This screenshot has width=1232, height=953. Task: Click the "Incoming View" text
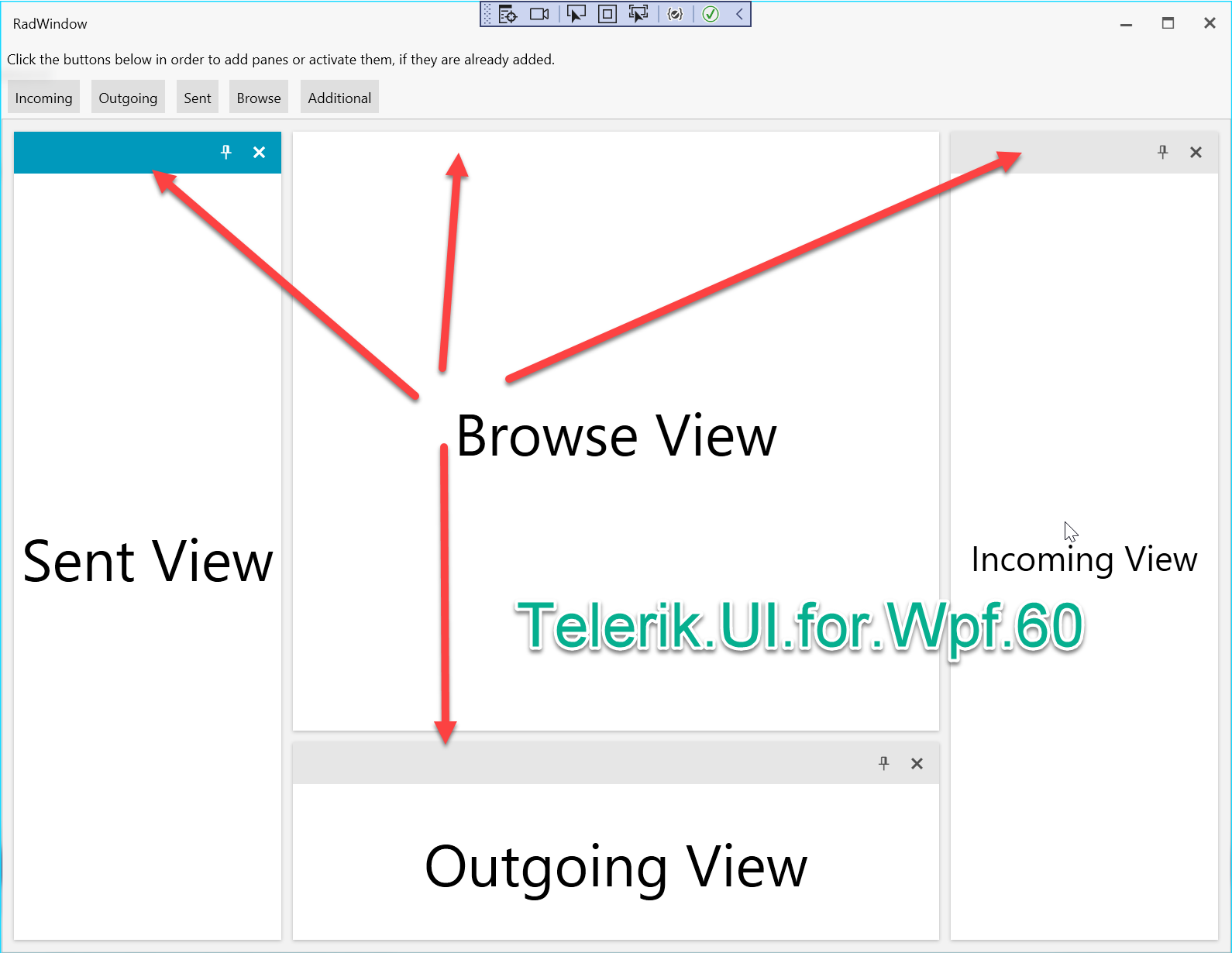(1084, 559)
